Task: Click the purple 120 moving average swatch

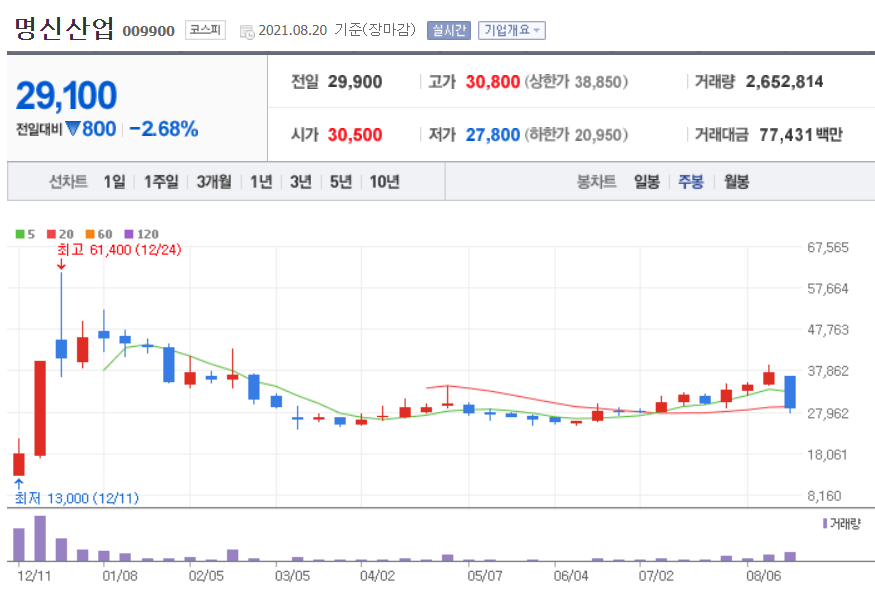Action: (129, 234)
